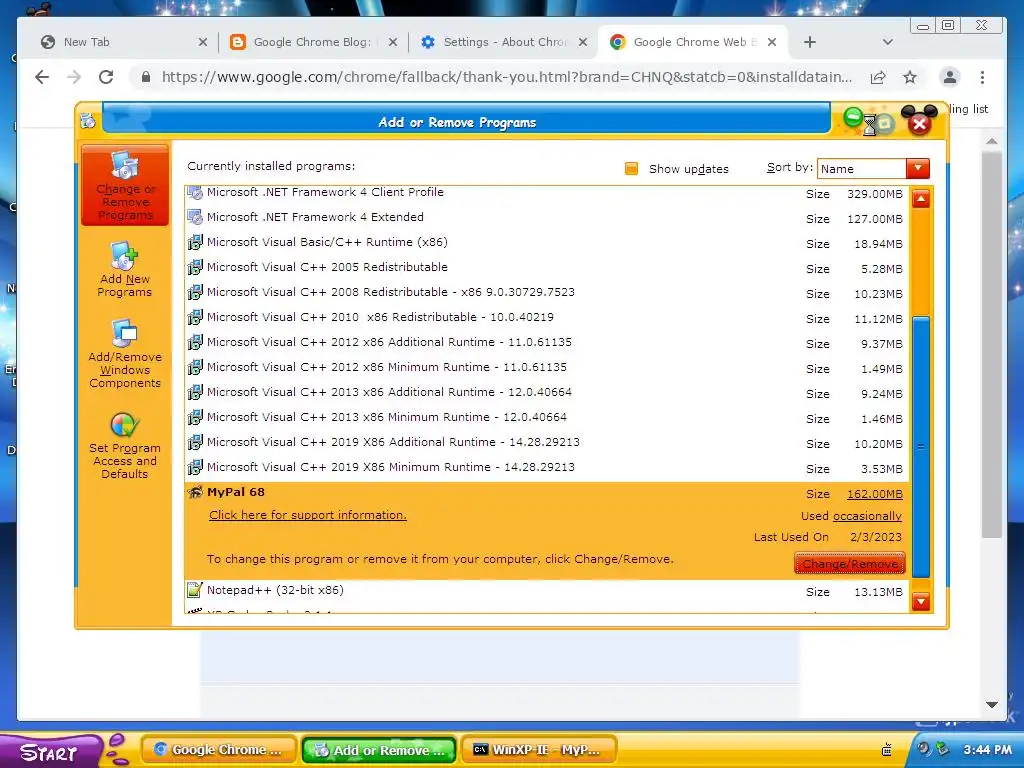This screenshot has height=768, width=1024.
Task: Select the Google Chrome Web Browser tab
Action: [694, 42]
